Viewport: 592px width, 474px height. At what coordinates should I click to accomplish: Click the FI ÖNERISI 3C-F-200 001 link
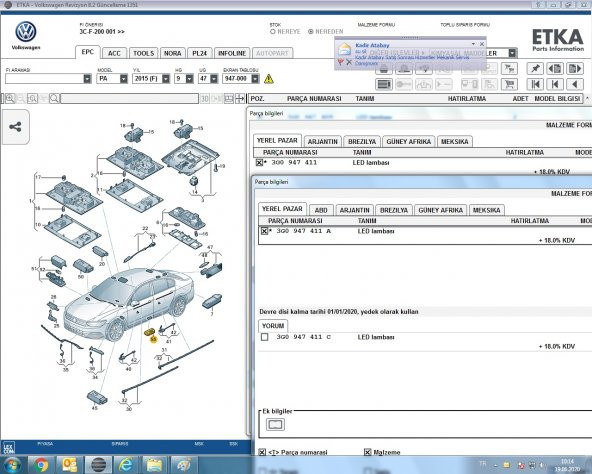tap(102, 32)
